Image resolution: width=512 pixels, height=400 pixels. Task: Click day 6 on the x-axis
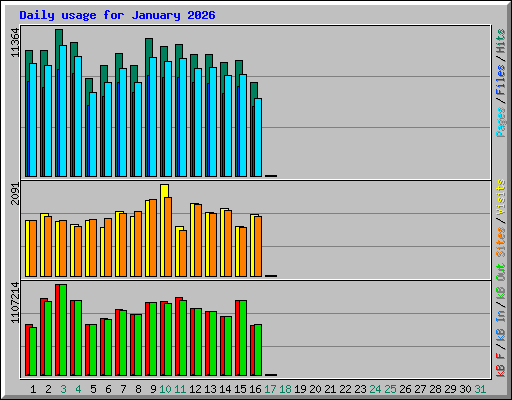(108, 389)
